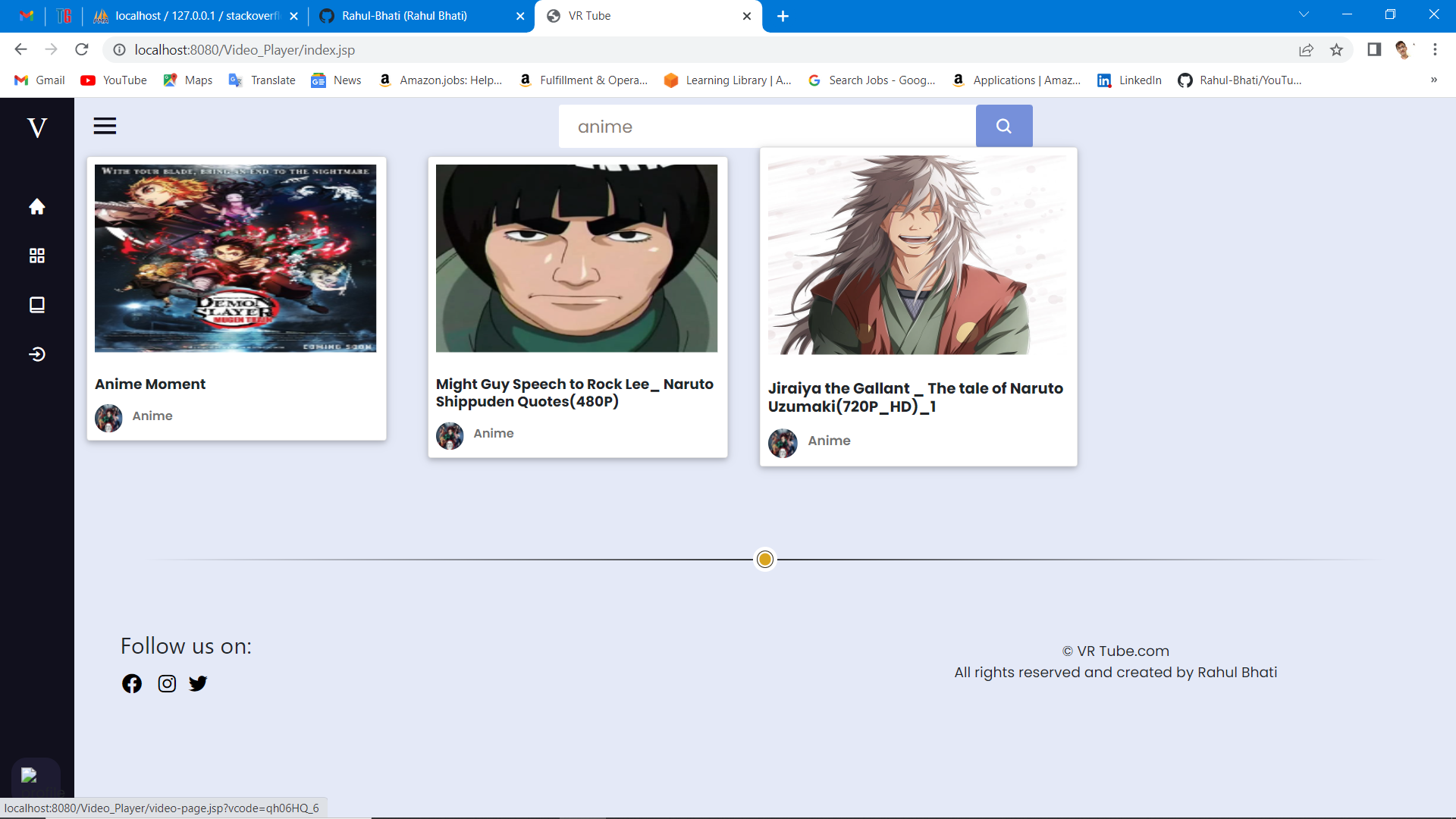
Task: Open YouTube bookmark
Action: point(114,80)
